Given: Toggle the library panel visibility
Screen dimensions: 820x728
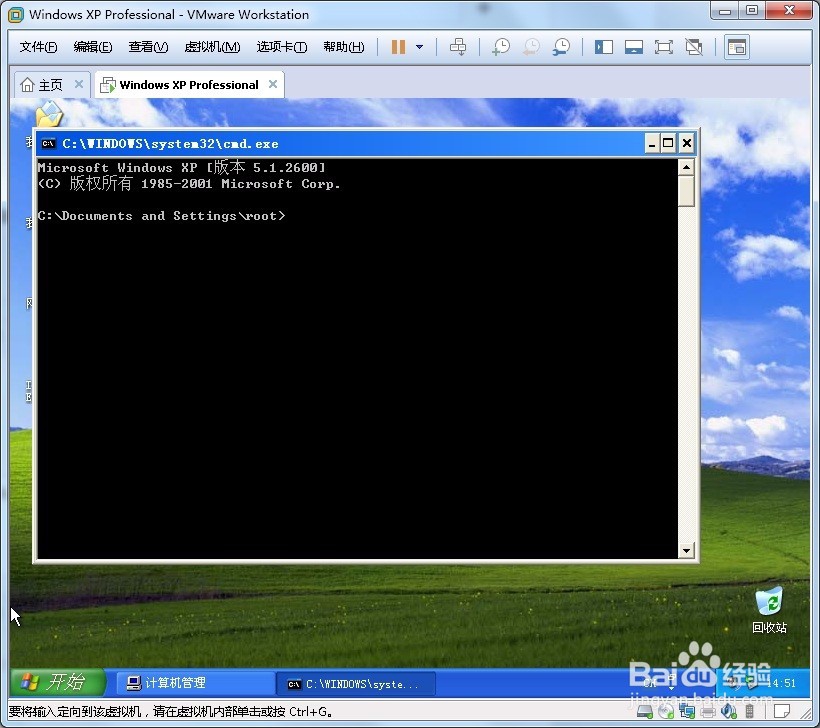Looking at the screenshot, I should coord(604,46).
